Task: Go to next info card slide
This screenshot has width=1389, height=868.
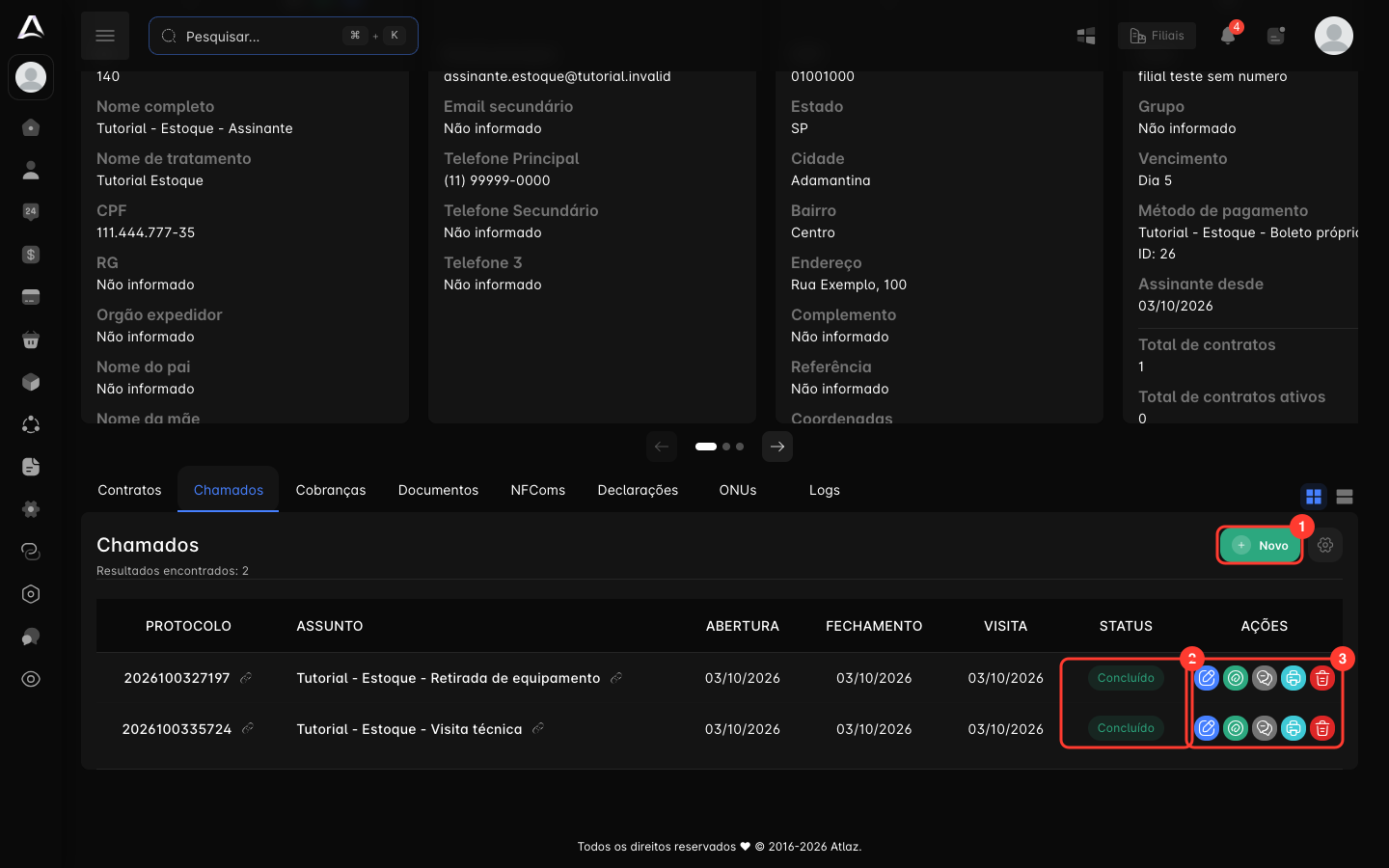Action: [777, 447]
